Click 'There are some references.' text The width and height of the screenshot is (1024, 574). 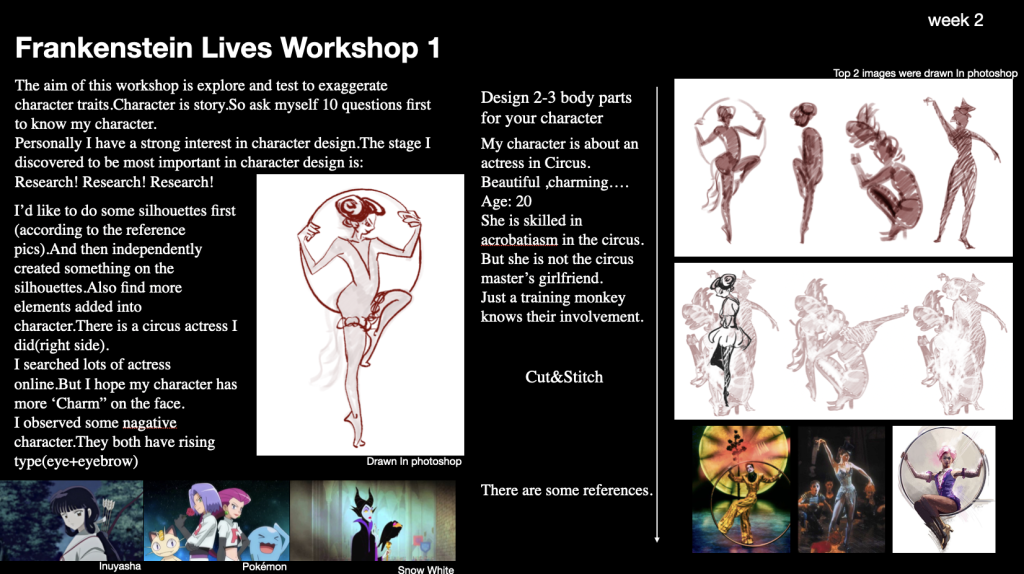pos(567,490)
